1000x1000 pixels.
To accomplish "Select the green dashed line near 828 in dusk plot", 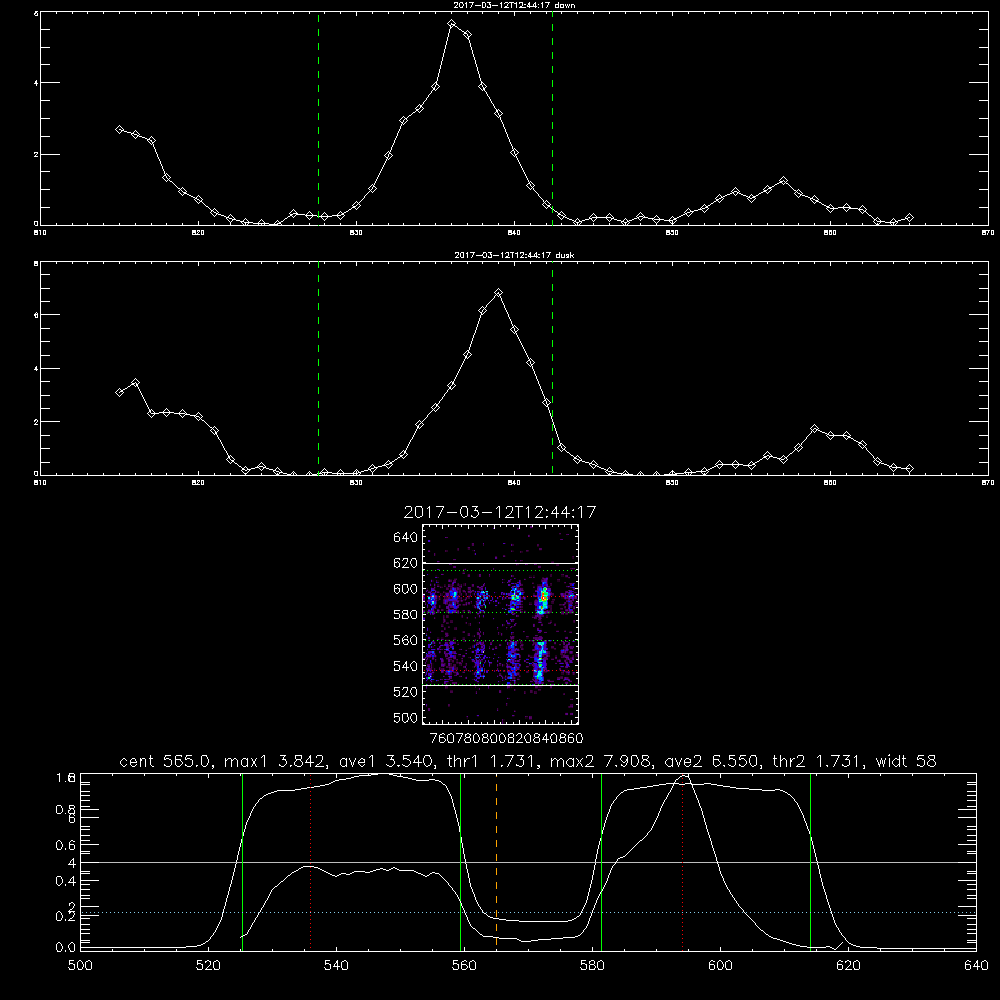I will pyautogui.click(x=318, y=368).
